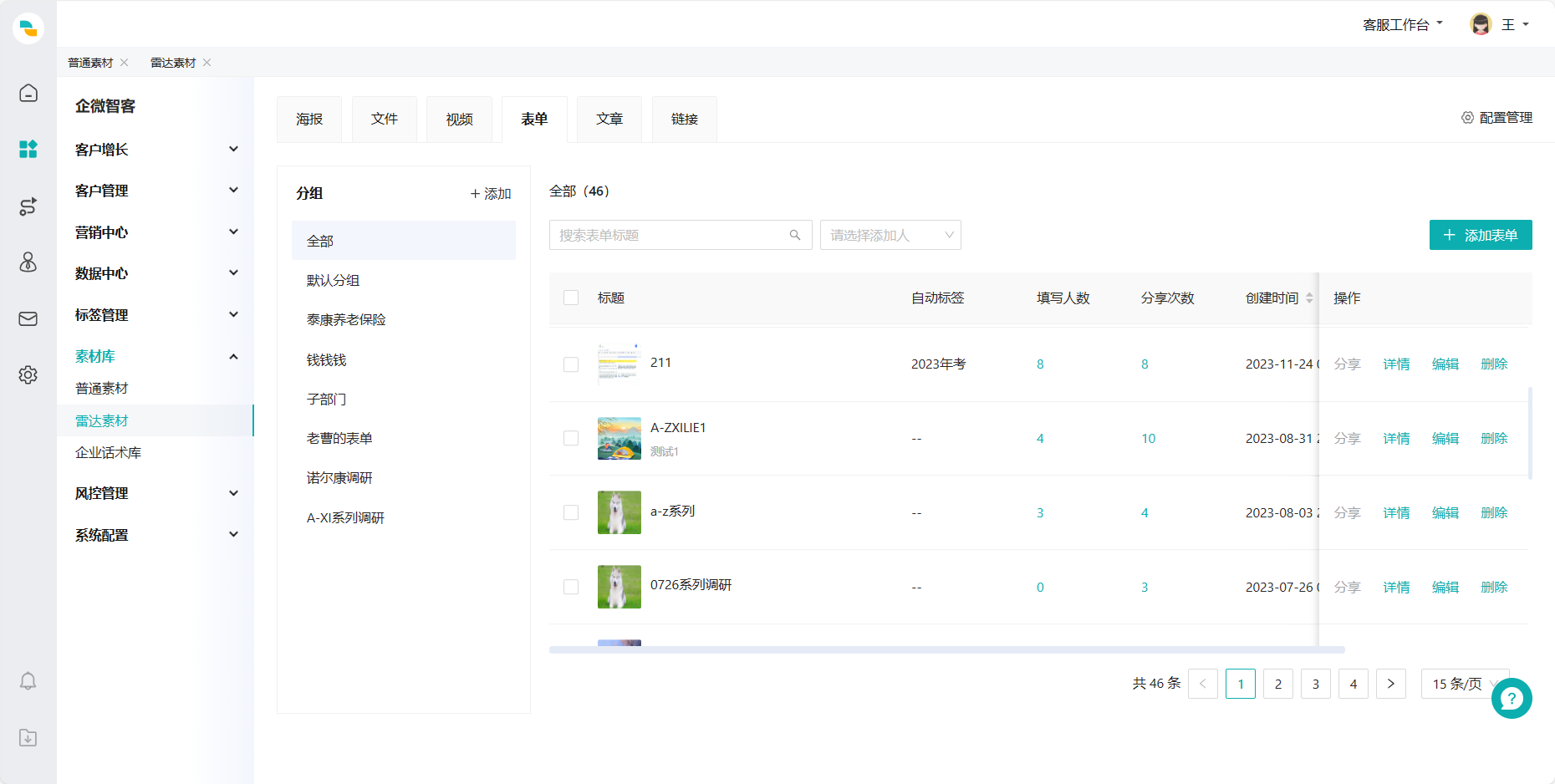
Task: Switch to the 文章 tab
Action: [x=609, y=119]
